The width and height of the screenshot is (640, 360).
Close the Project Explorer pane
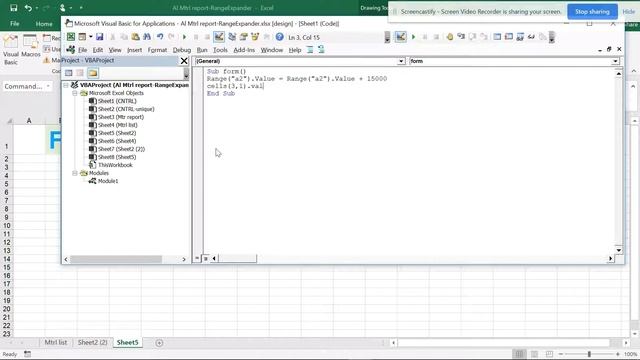[x=184, y=61]
